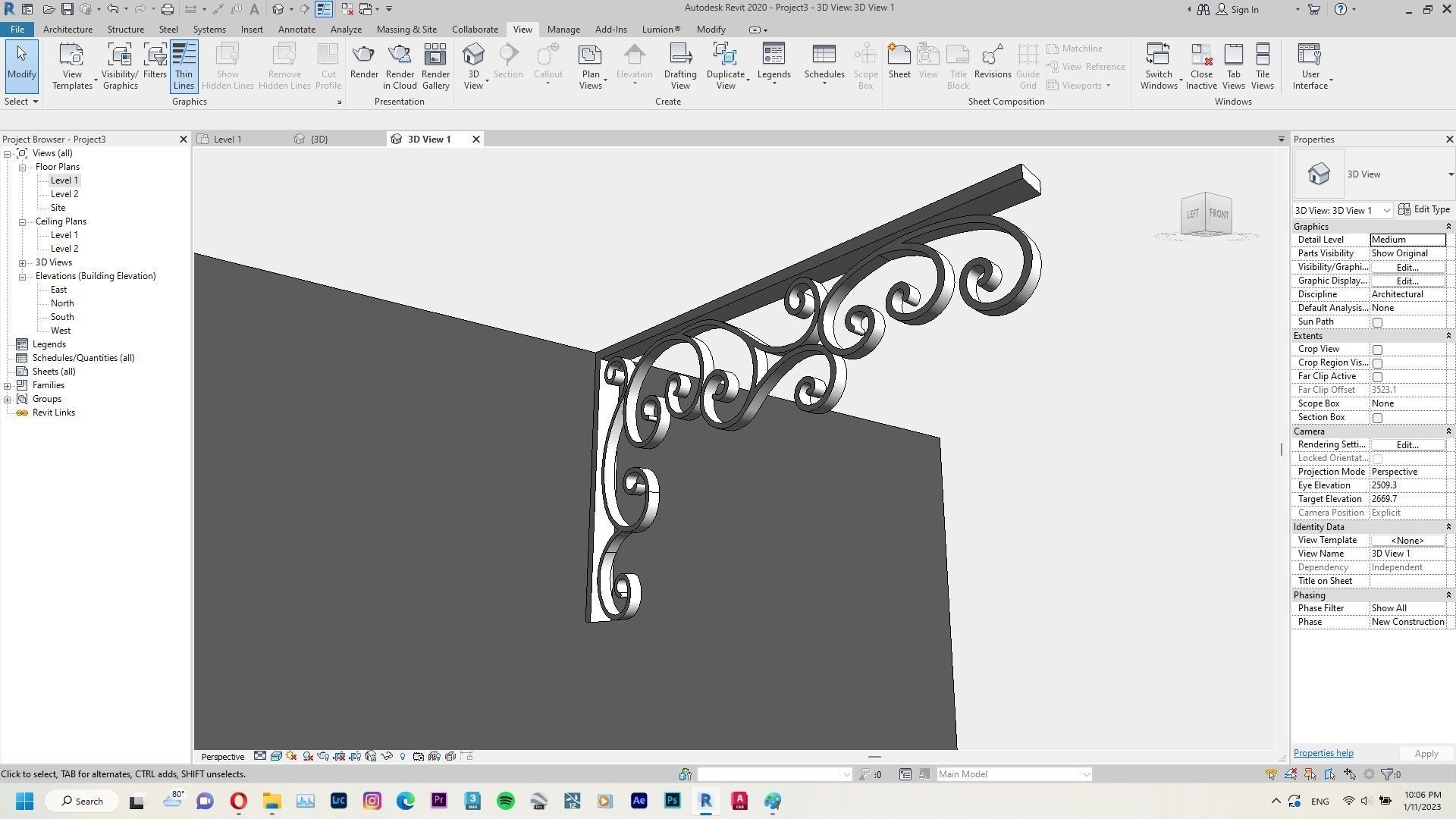This screenshot has width=1456, height=819.
Task: Create a new Sheet from the ribbon
Action: point(899,64)
